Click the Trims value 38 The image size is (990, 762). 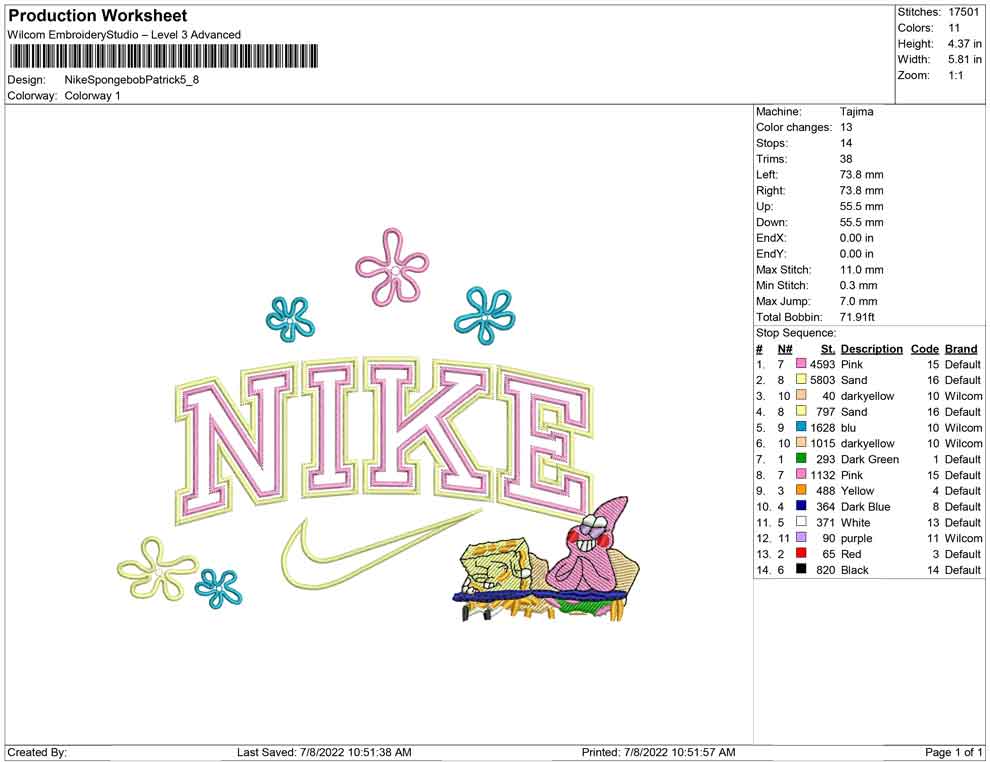(x=846, y=159)
